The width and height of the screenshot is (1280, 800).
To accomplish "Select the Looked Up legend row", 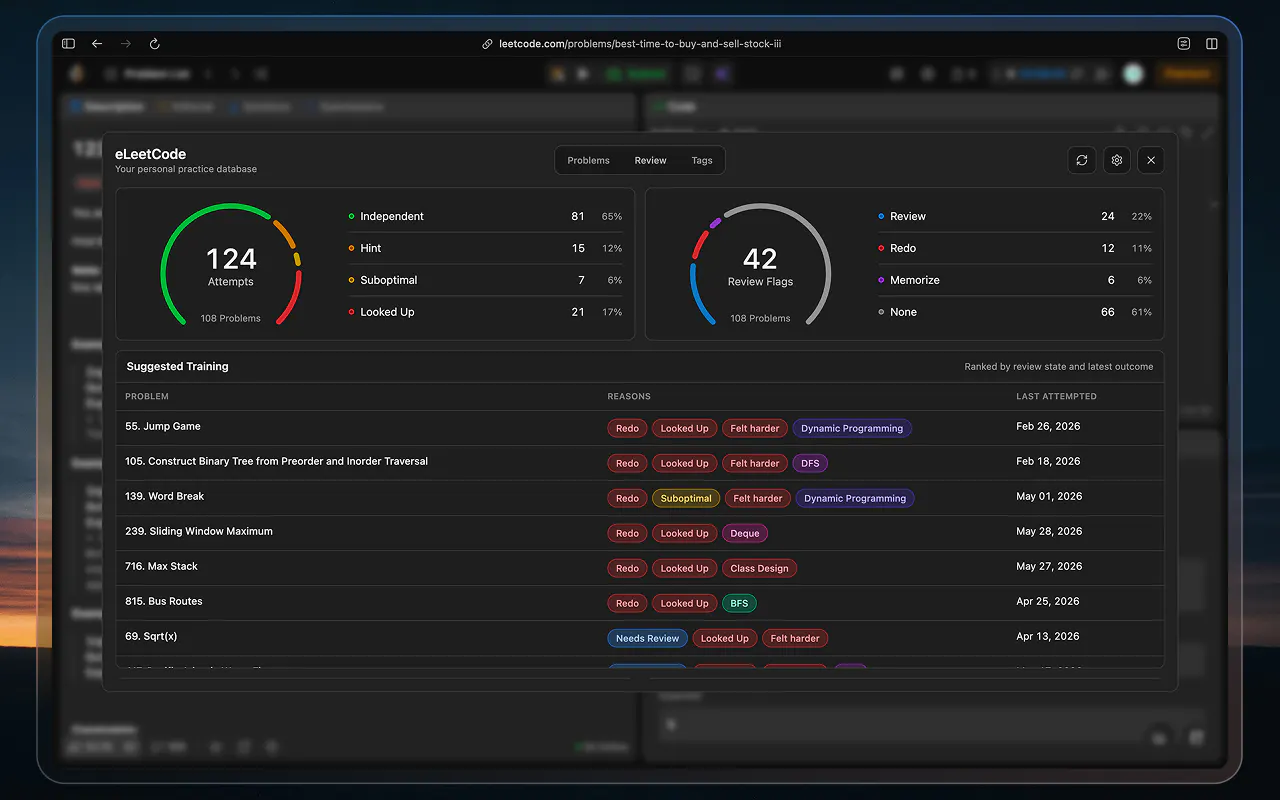I will pyautogui.click(x=485, y=312).
